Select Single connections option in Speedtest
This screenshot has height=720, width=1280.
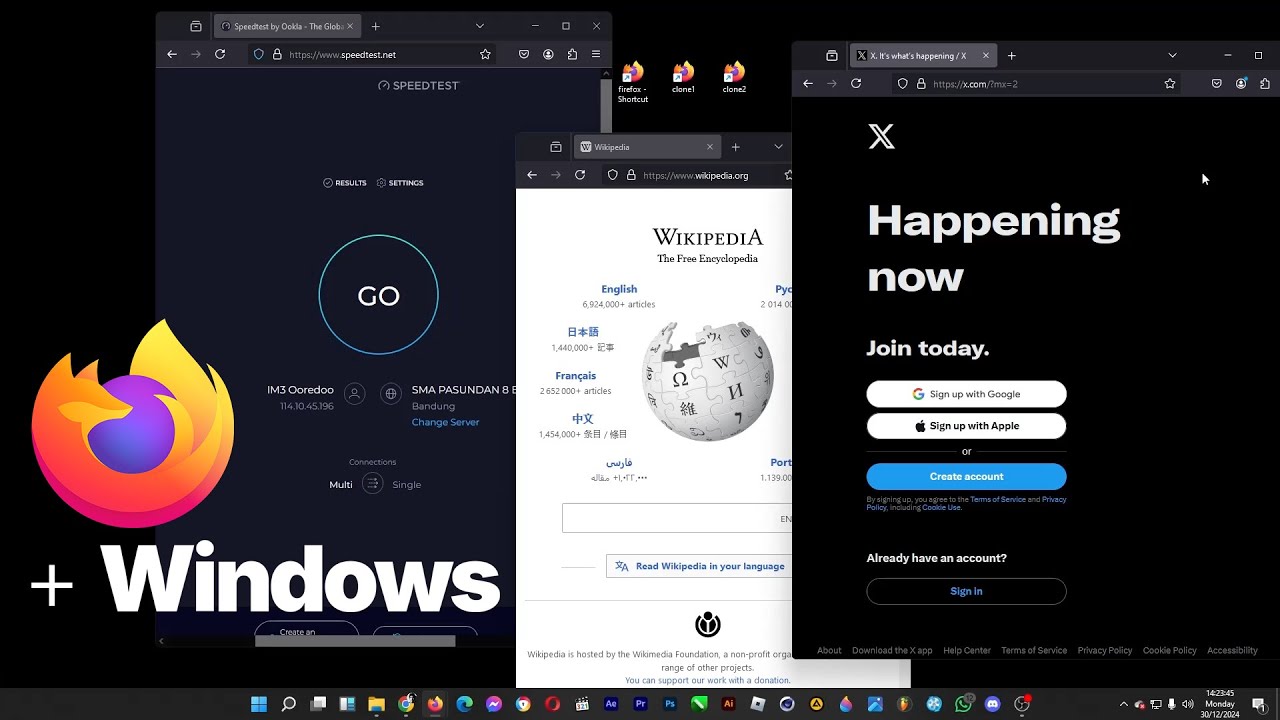[406, 484]
